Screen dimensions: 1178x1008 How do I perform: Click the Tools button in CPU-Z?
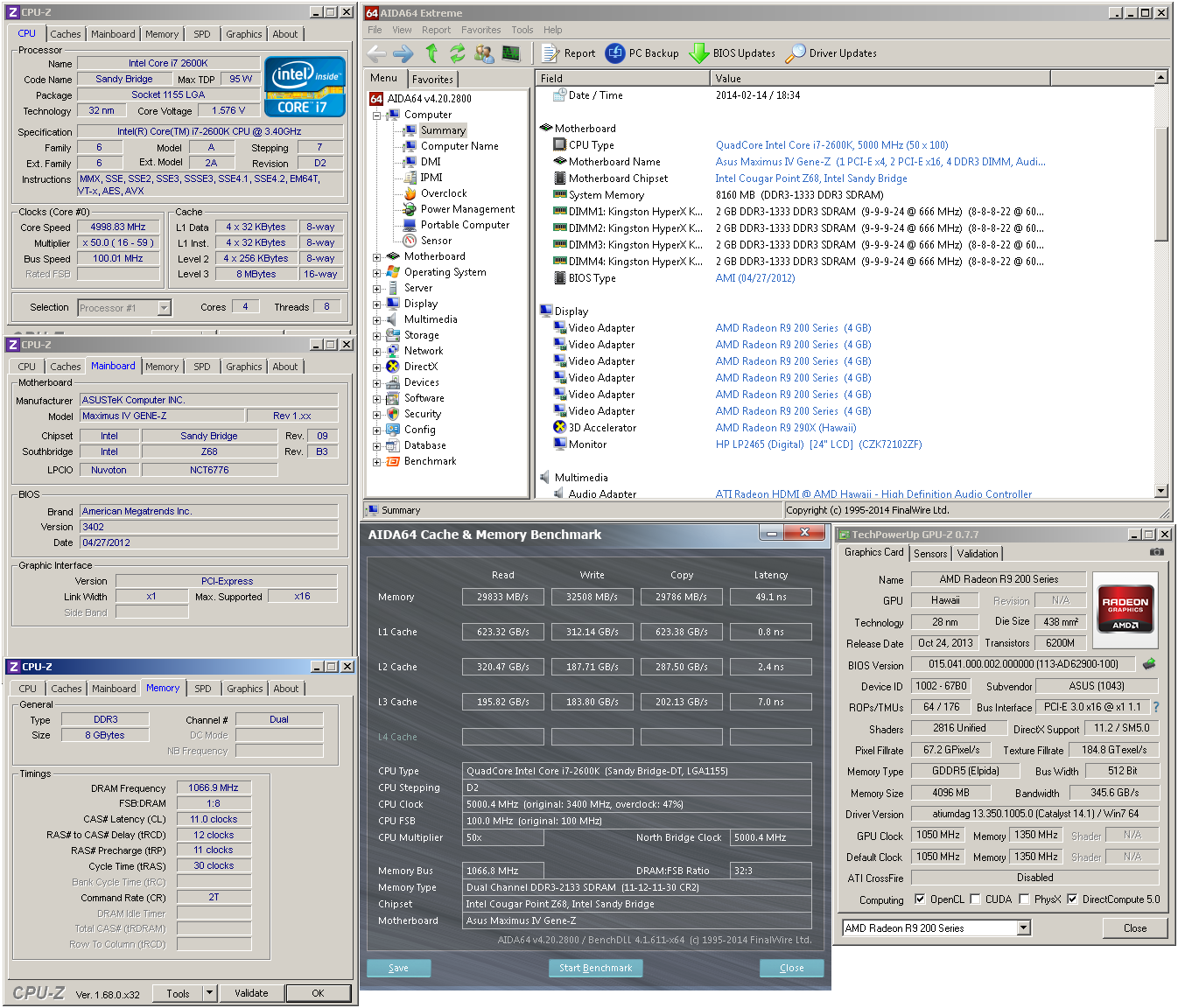point(178,993)
